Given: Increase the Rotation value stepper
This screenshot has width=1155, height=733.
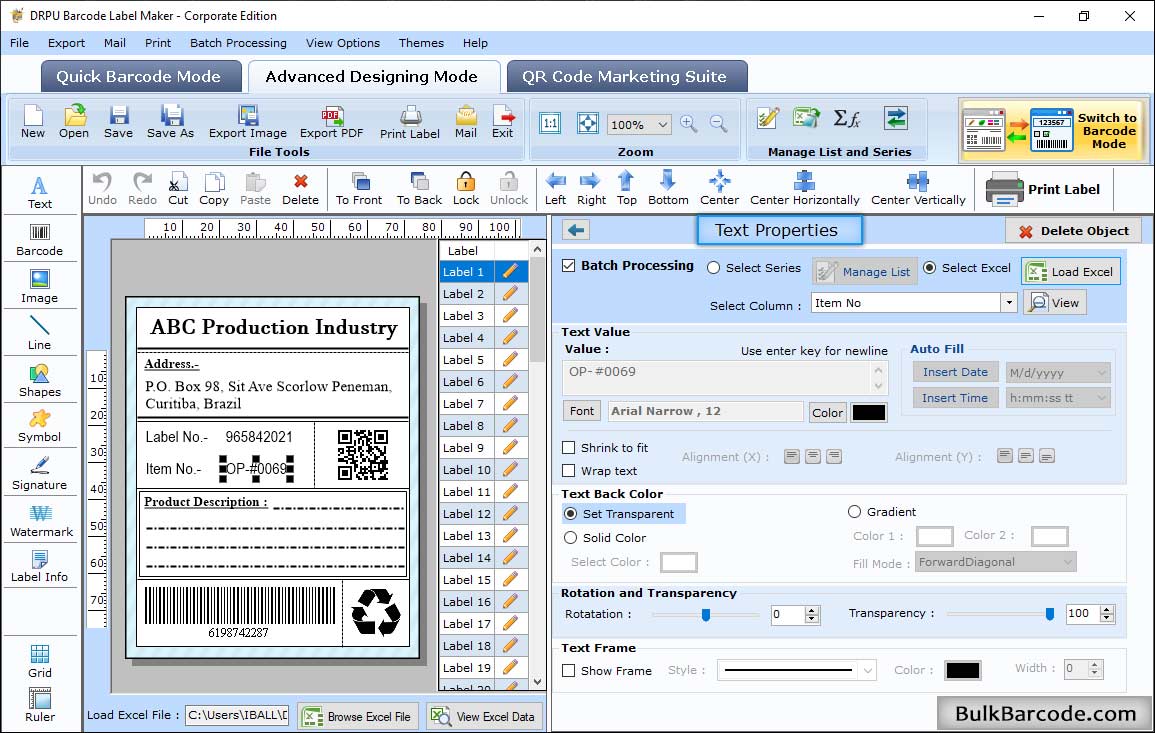Looking at the screenshot, I should coord(812,610).
